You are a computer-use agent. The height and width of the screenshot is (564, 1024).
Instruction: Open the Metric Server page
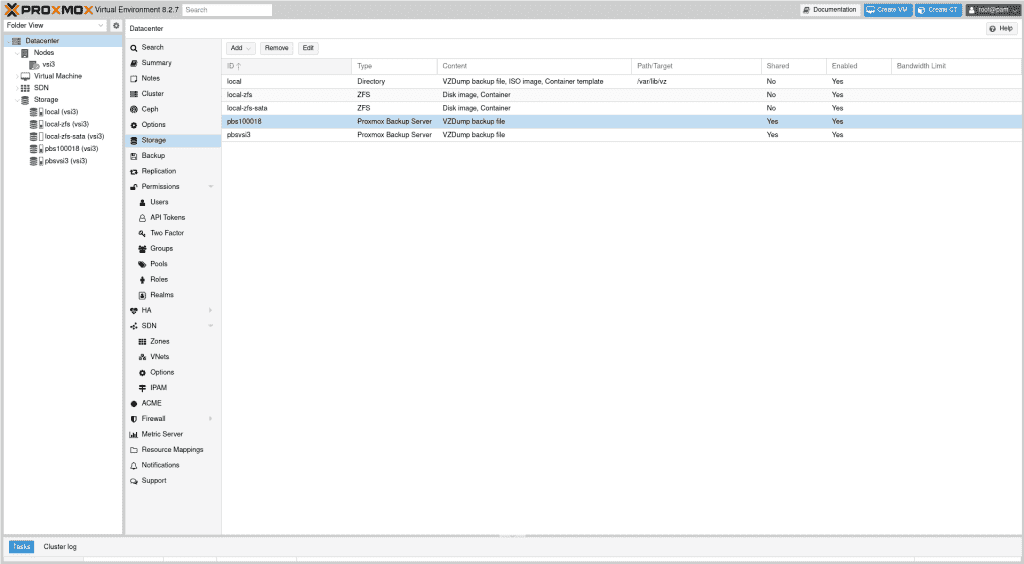(x=162, y=434)
